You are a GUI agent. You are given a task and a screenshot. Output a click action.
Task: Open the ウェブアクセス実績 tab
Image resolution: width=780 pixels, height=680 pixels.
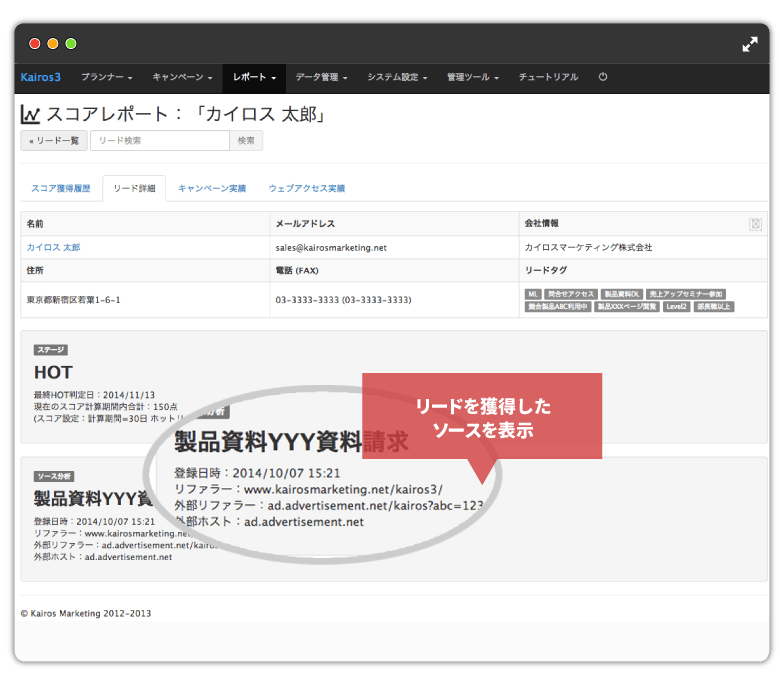click(x=306, y=189)
